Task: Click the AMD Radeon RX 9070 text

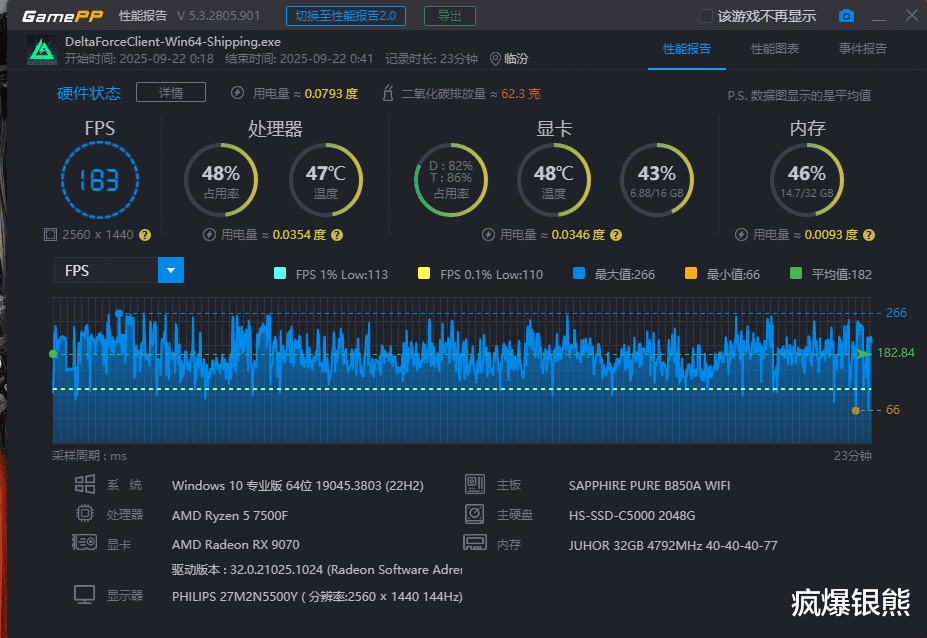Action: 236,544
